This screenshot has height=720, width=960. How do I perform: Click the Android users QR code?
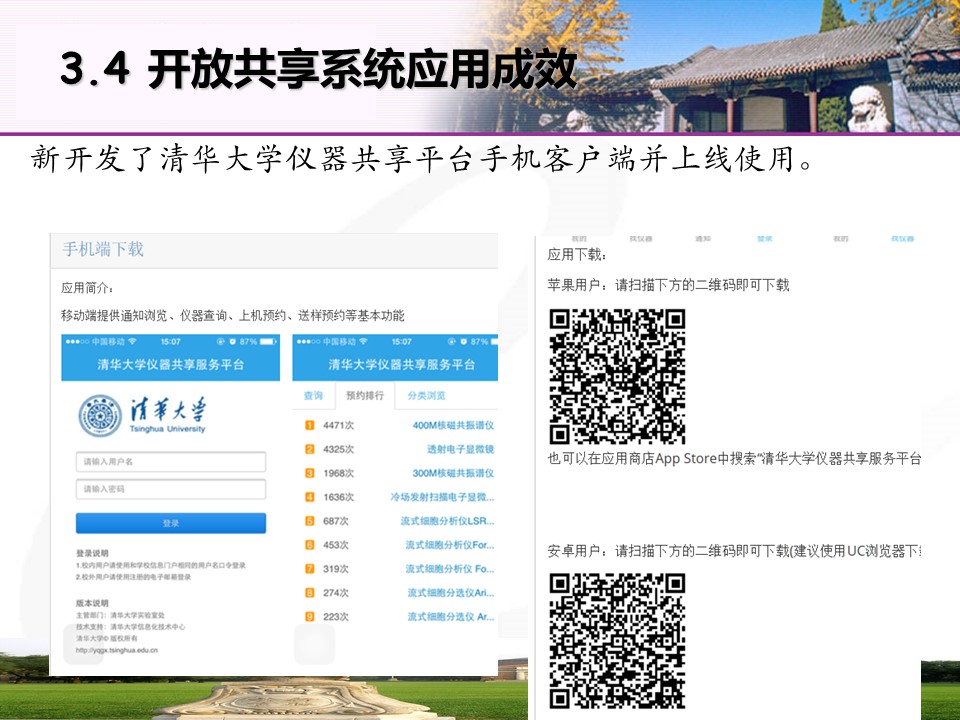click(x=617, y=641)
